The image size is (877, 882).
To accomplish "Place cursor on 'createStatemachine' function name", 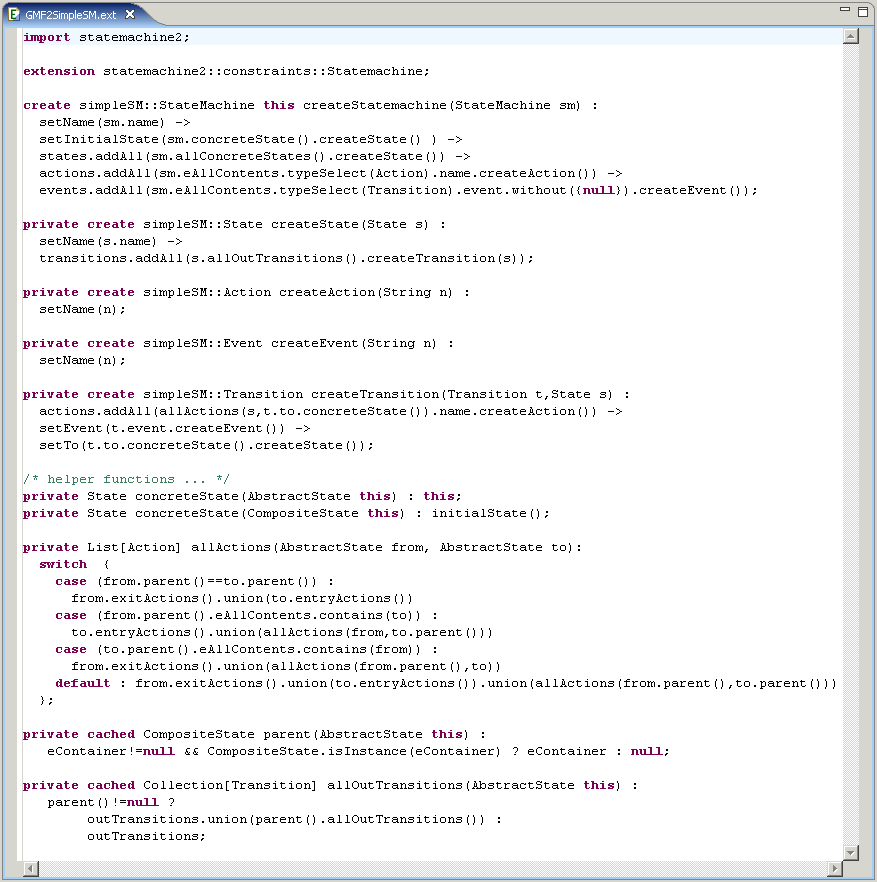I will [375, 105].
